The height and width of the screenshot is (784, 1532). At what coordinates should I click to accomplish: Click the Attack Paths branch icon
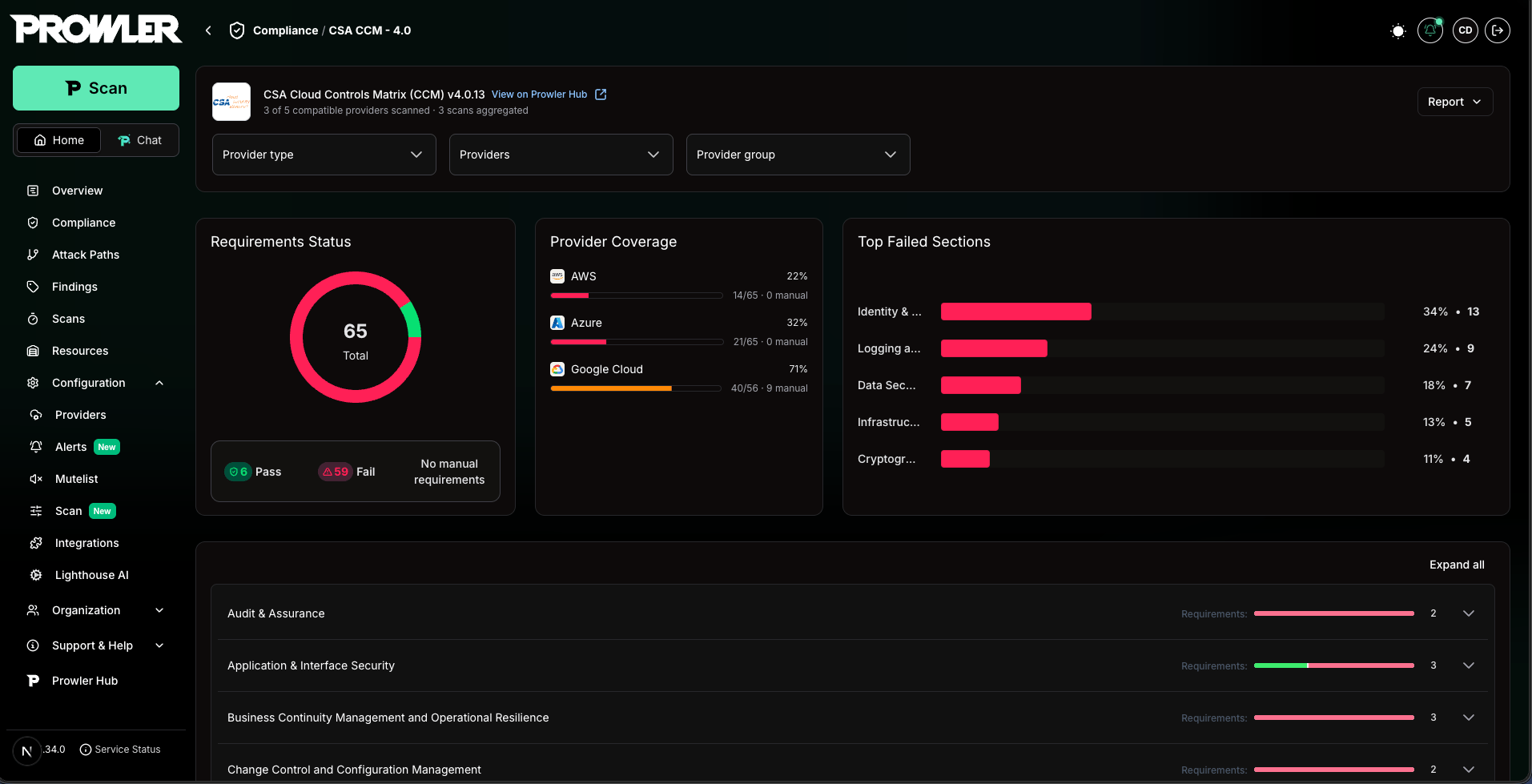click(x=33, y=255)
